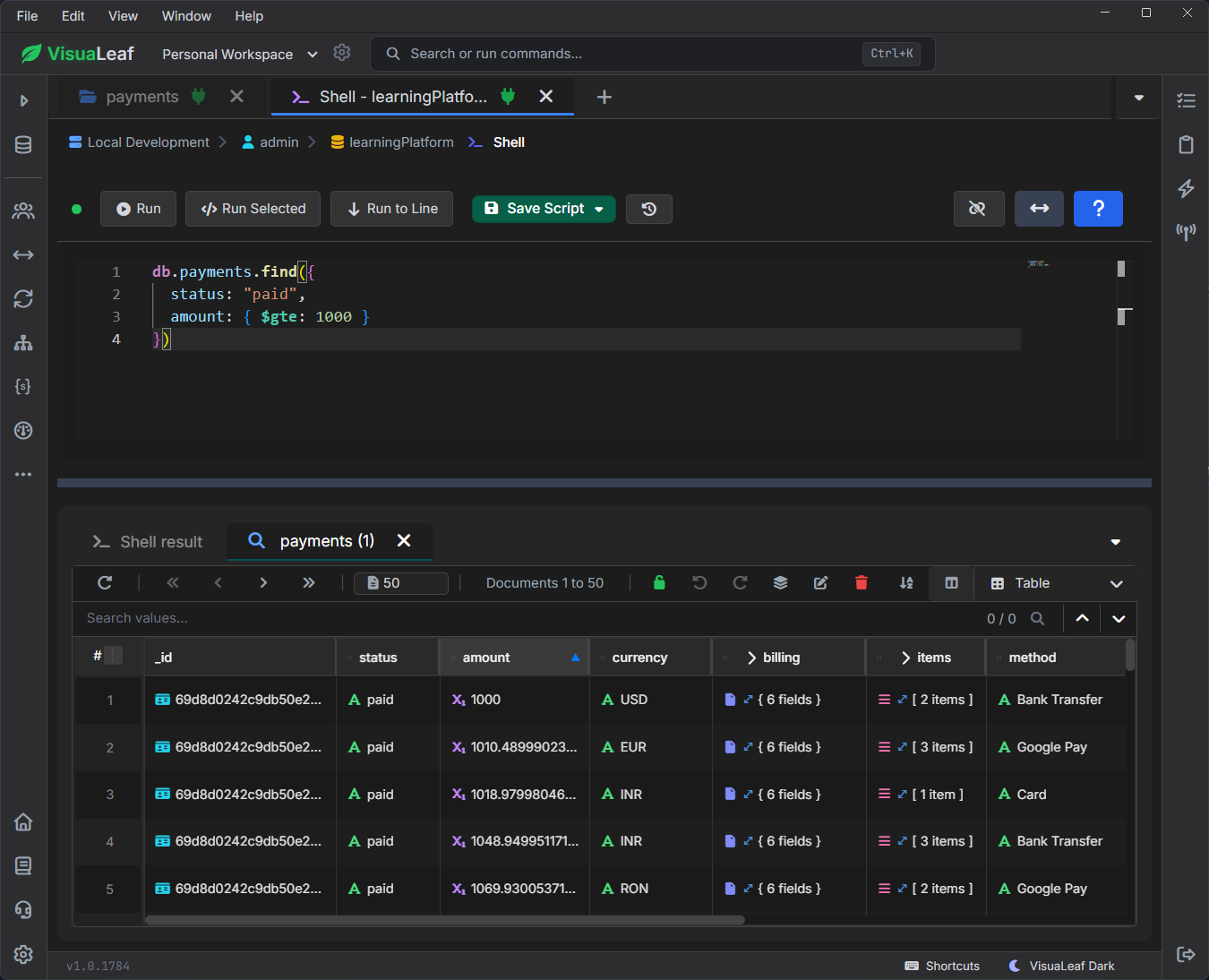Open the task list panel icon

point(1186,100)
